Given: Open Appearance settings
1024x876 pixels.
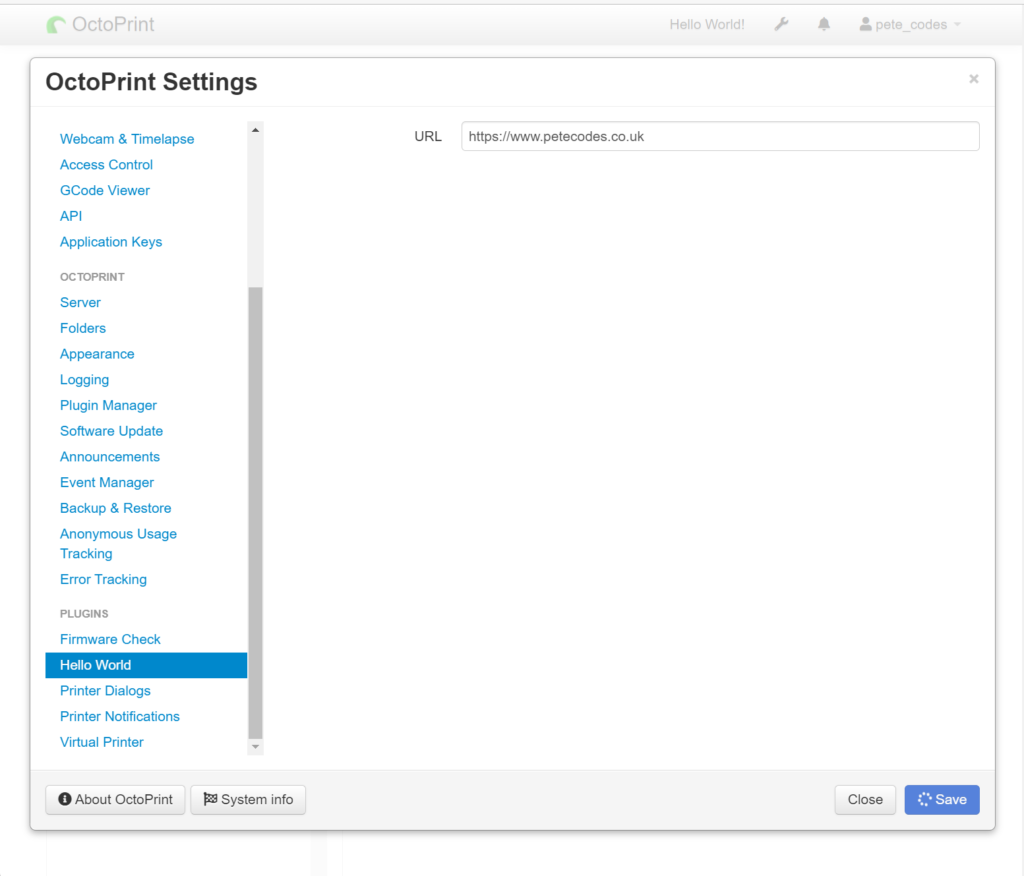Looking at the screenshot, I should [97, 354].
